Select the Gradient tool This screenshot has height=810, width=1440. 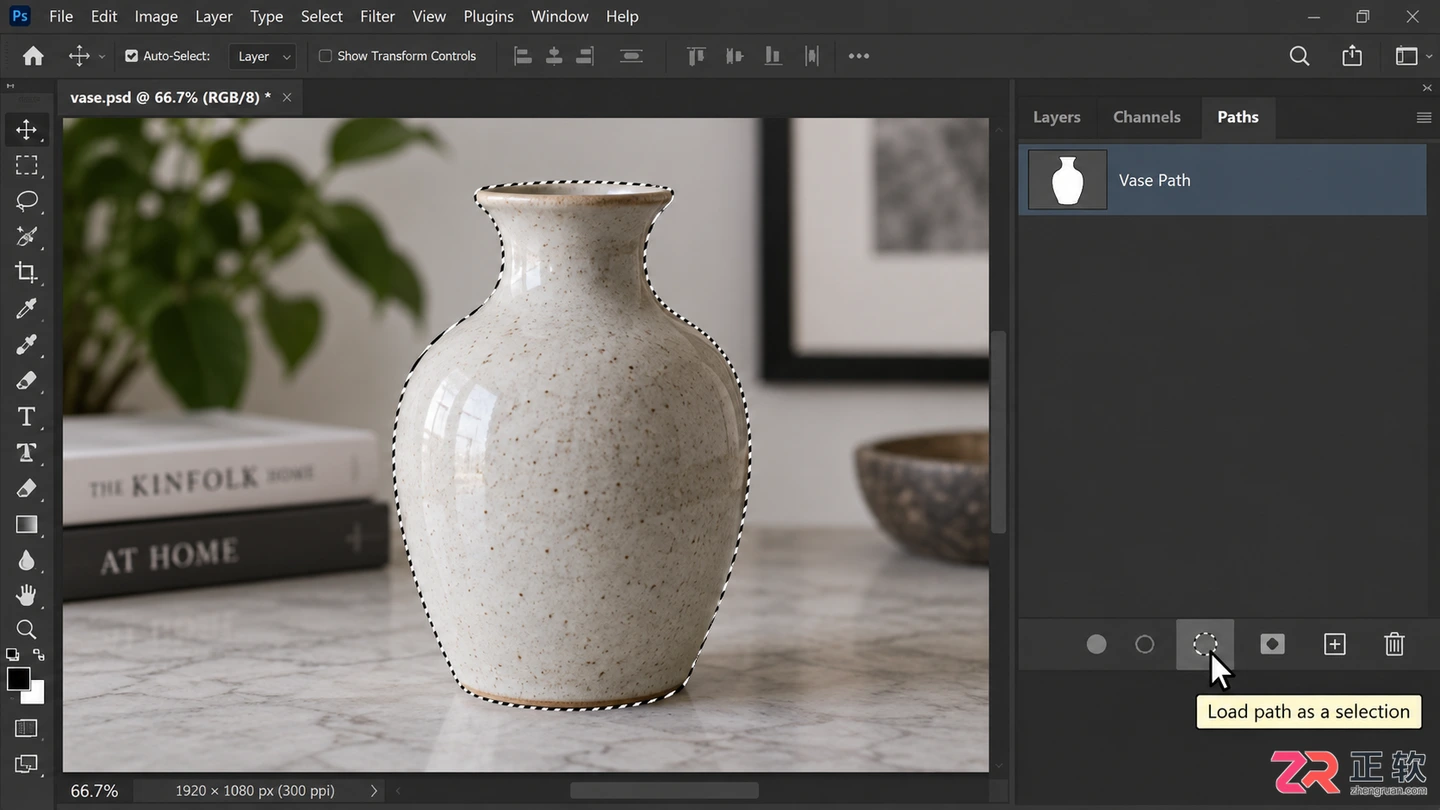[x=27, y=525]
